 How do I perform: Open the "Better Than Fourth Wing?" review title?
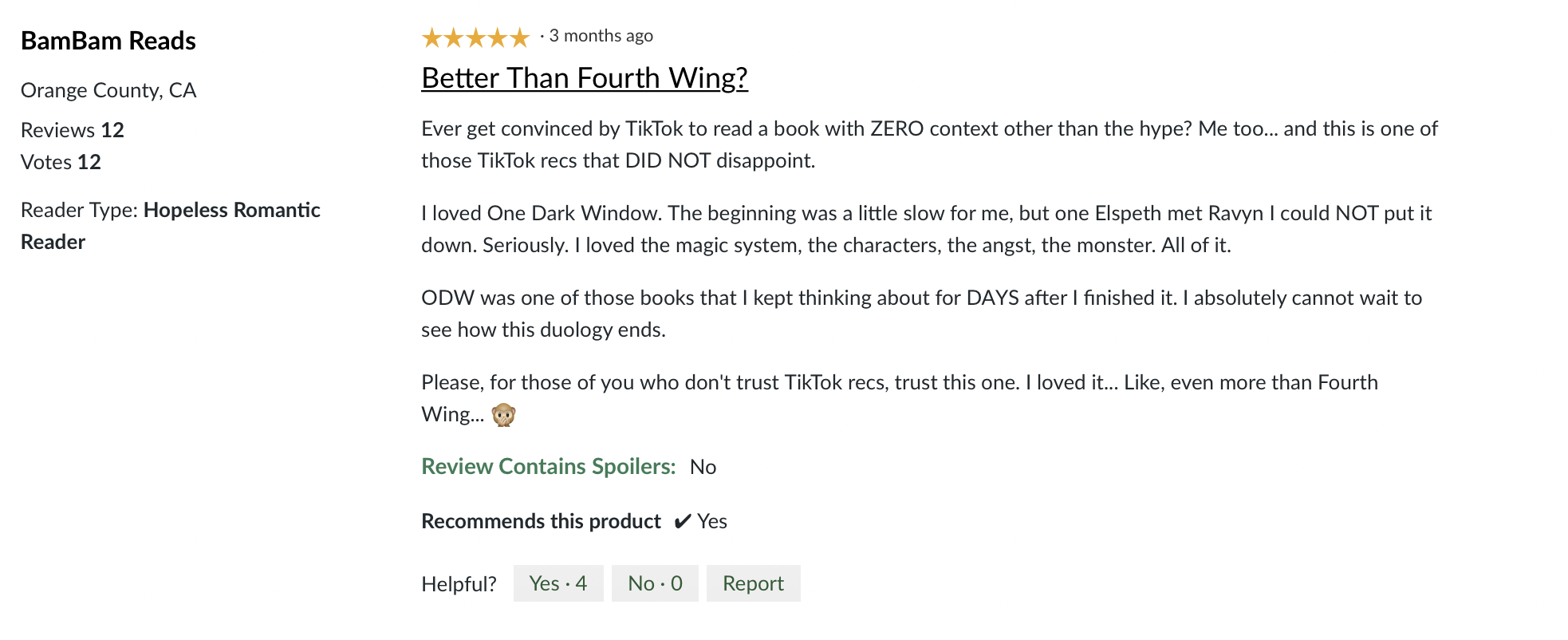tap(584, 78)
